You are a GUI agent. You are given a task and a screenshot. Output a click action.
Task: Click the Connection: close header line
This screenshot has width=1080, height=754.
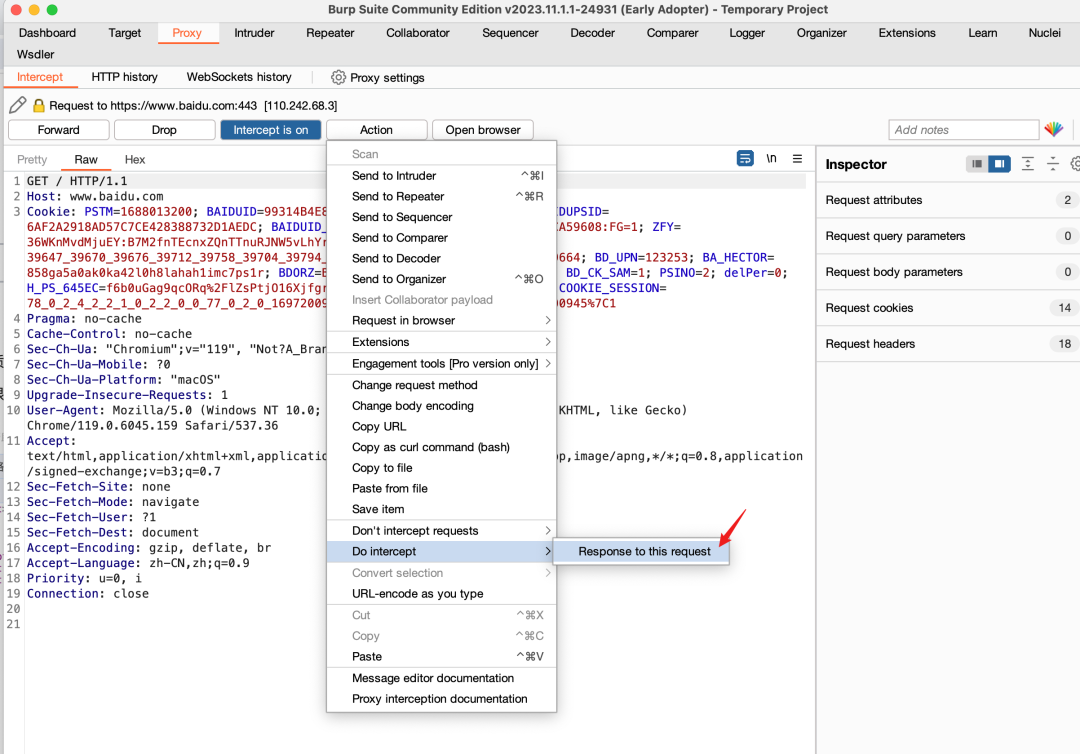click(87, 594)
